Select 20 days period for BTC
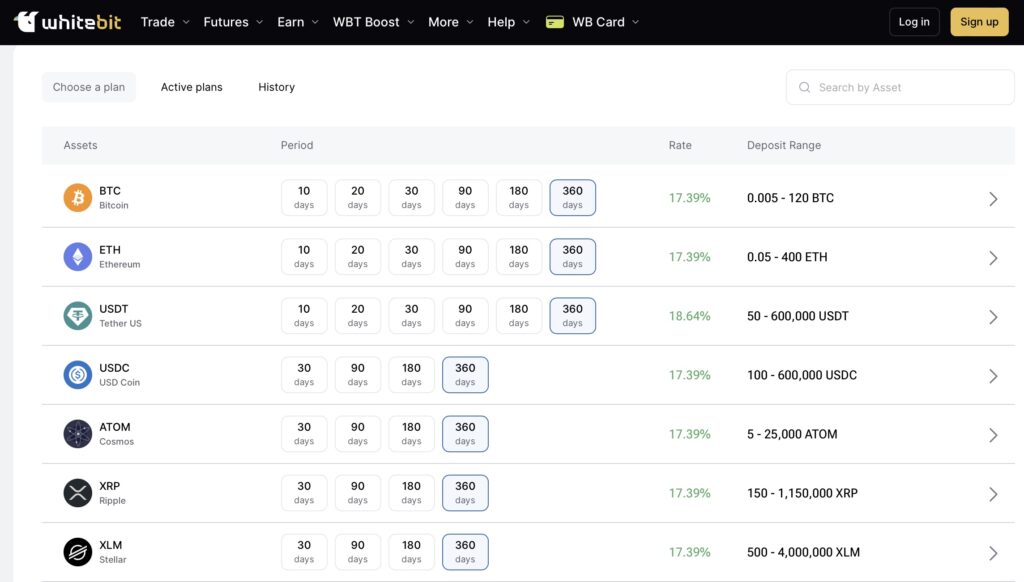 coord(358,197)
